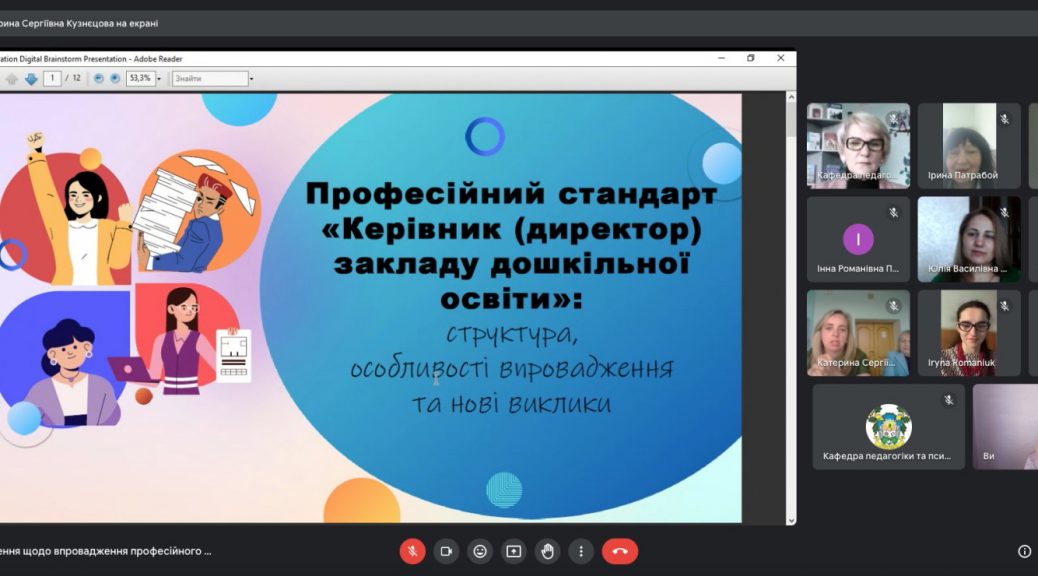Select Ірина Патрабой participant tile
Viewport: 1038px width, 576px height.
coord(969,146)
